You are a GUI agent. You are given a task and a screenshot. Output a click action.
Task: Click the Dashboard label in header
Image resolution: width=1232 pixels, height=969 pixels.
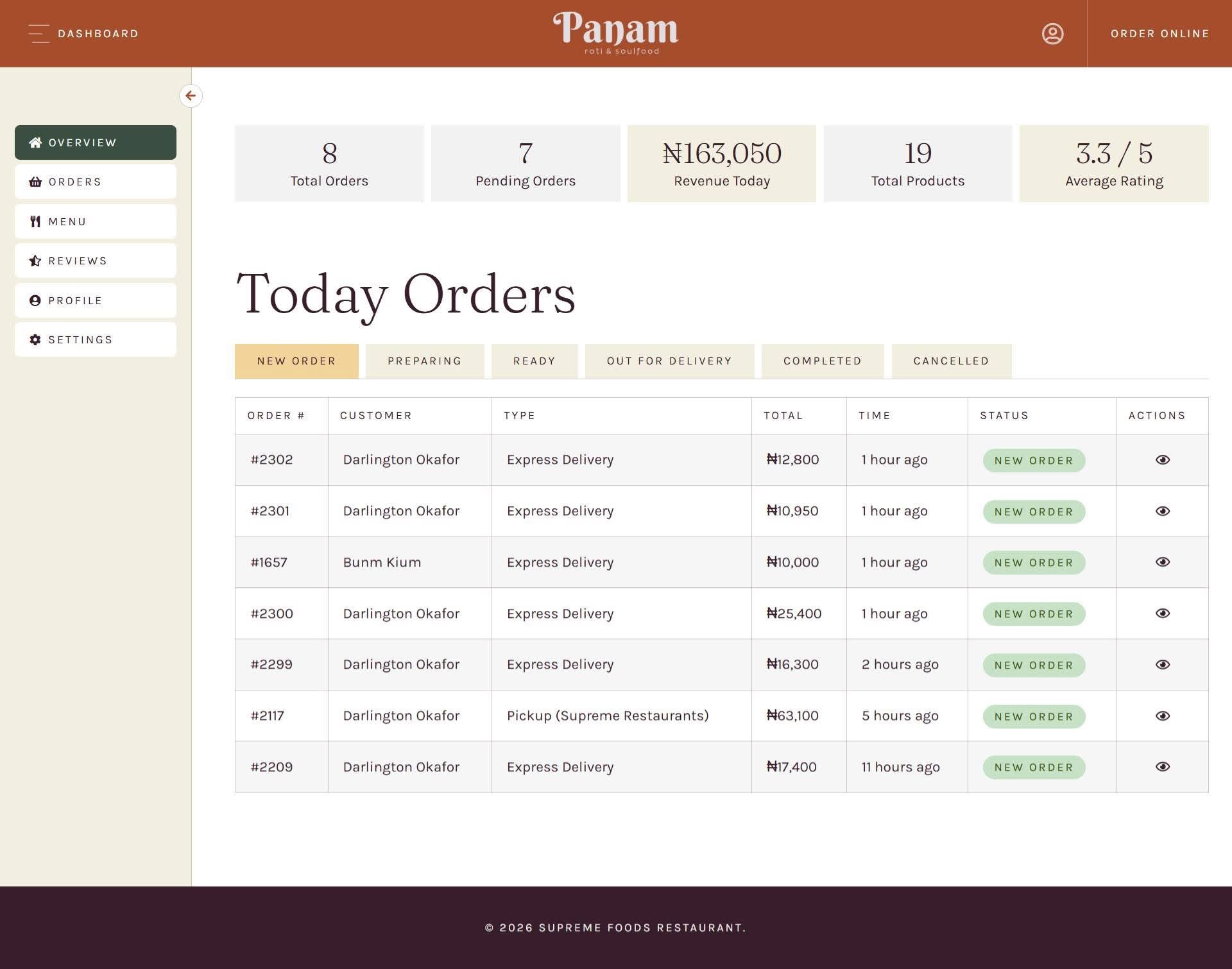[x=98, y=33]
